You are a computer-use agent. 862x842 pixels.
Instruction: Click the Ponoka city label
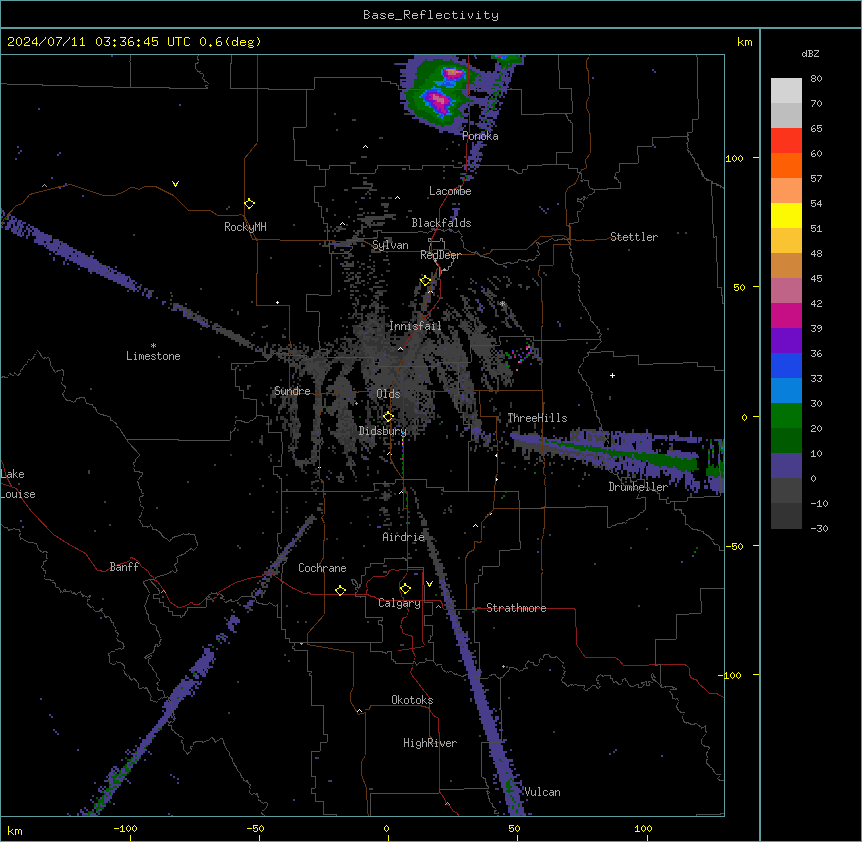pos(480,136)
